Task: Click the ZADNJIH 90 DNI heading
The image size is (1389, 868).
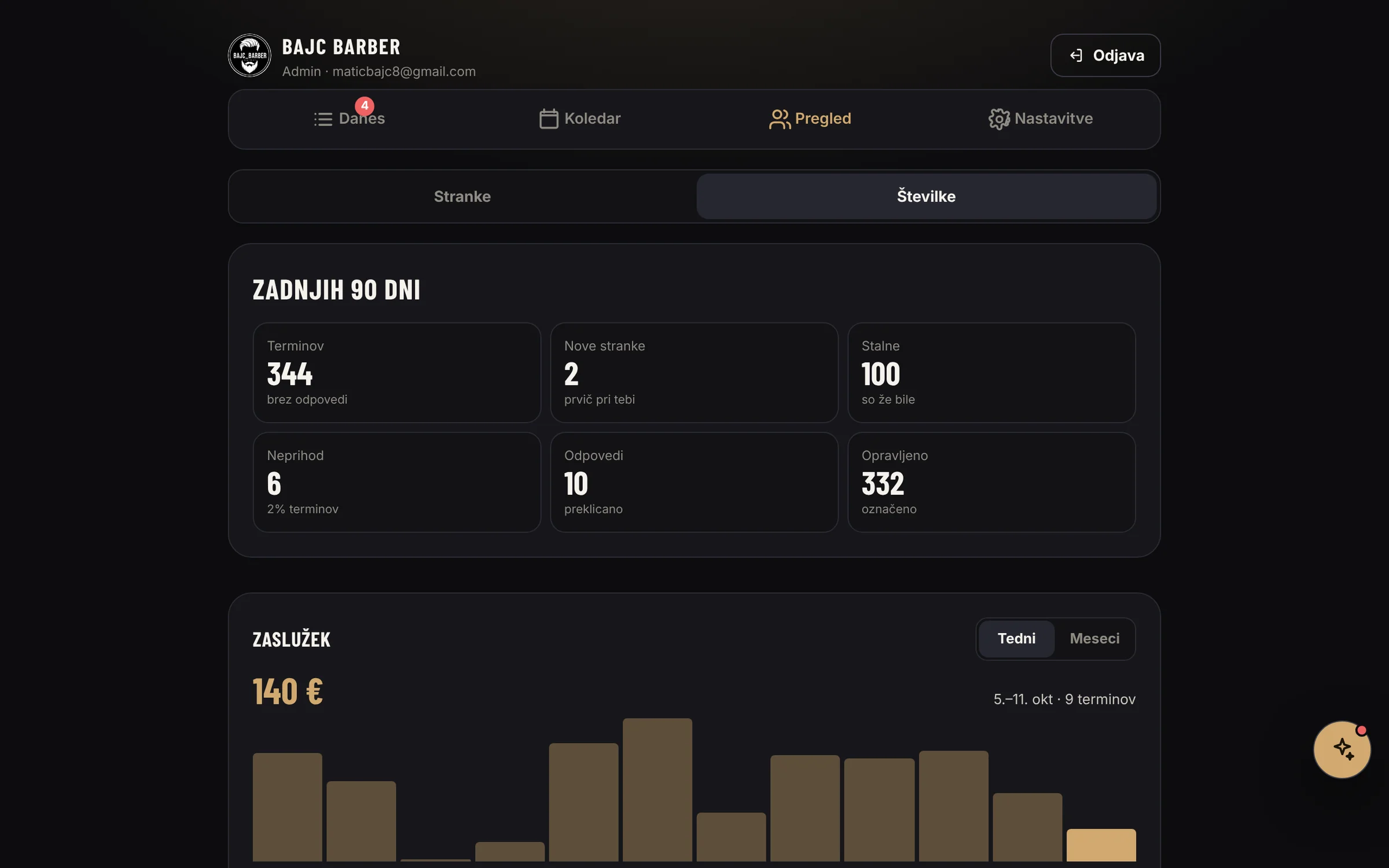Action: pos(336,290)
